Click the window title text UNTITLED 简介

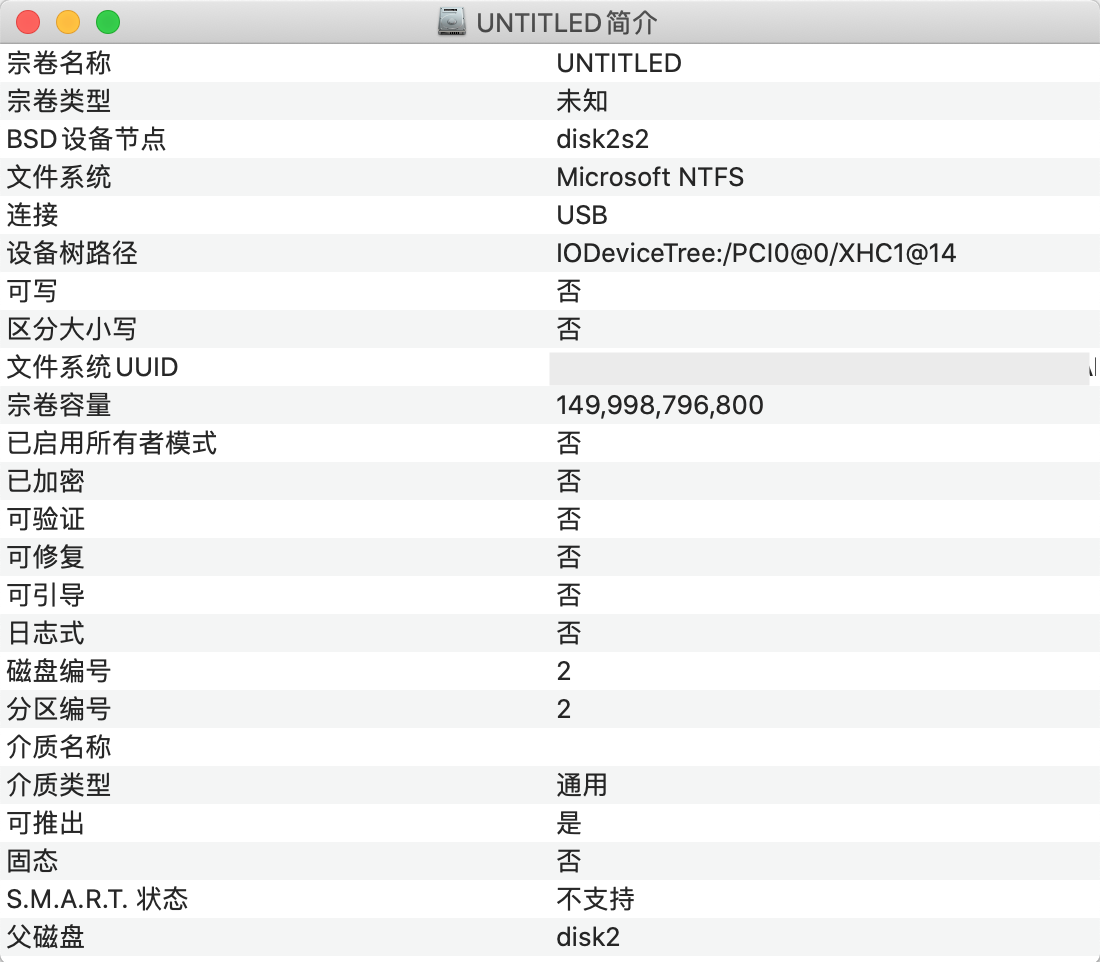pyautogui.click(x=567, y=22)
